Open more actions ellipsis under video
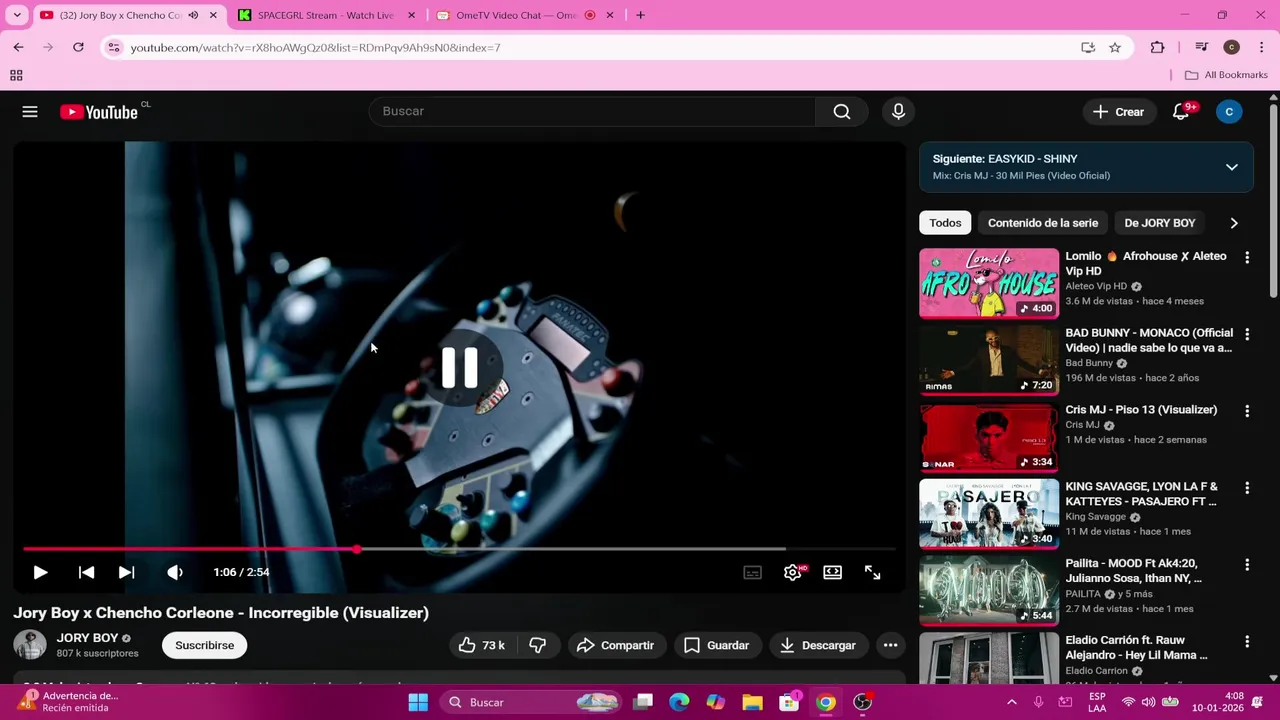The width and height of the screenshot is (1280, 720). pos(890,645)
